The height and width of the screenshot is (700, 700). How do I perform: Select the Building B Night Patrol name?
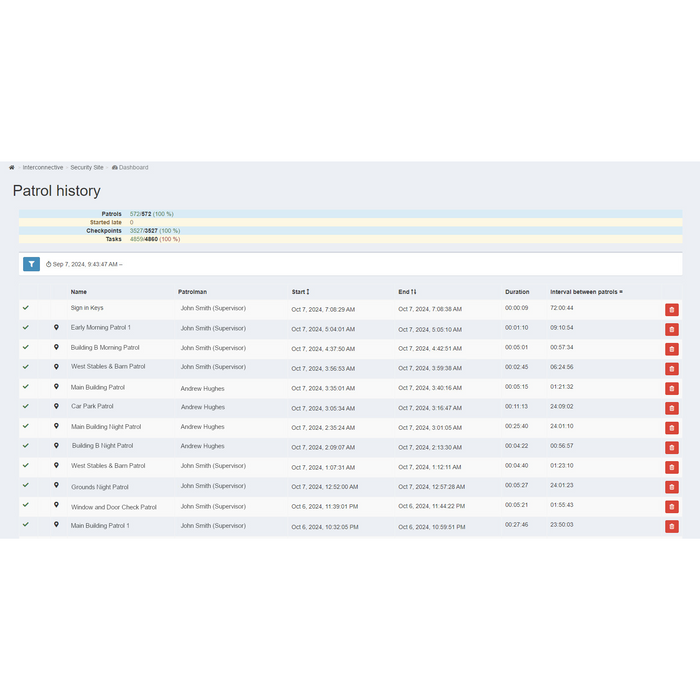click(x=103, y=446)
